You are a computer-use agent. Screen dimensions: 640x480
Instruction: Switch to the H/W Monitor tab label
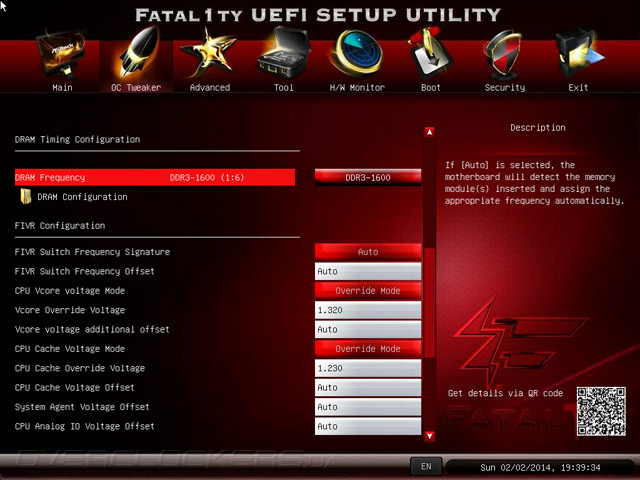tap(357, 87)
